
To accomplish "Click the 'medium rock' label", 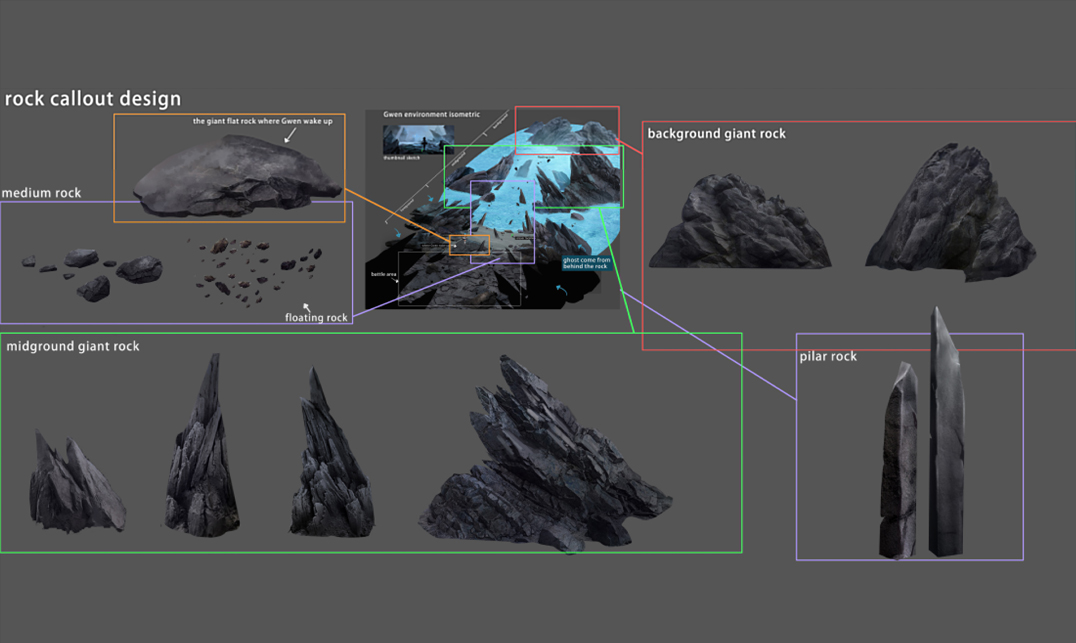I will click(42, 193).
